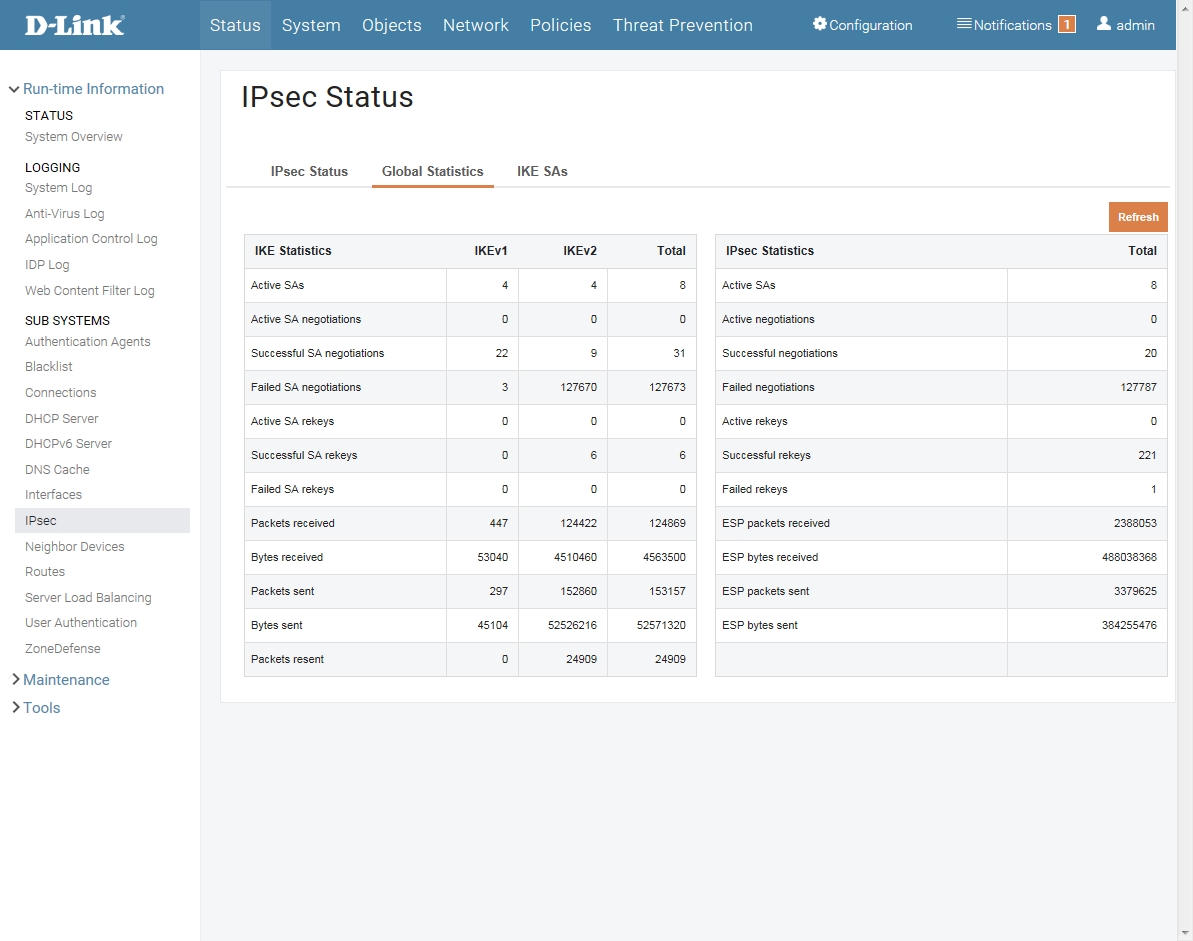Open the orange notification count badge
This screenshot has width=1193, height=941.
click(1067, 24)
